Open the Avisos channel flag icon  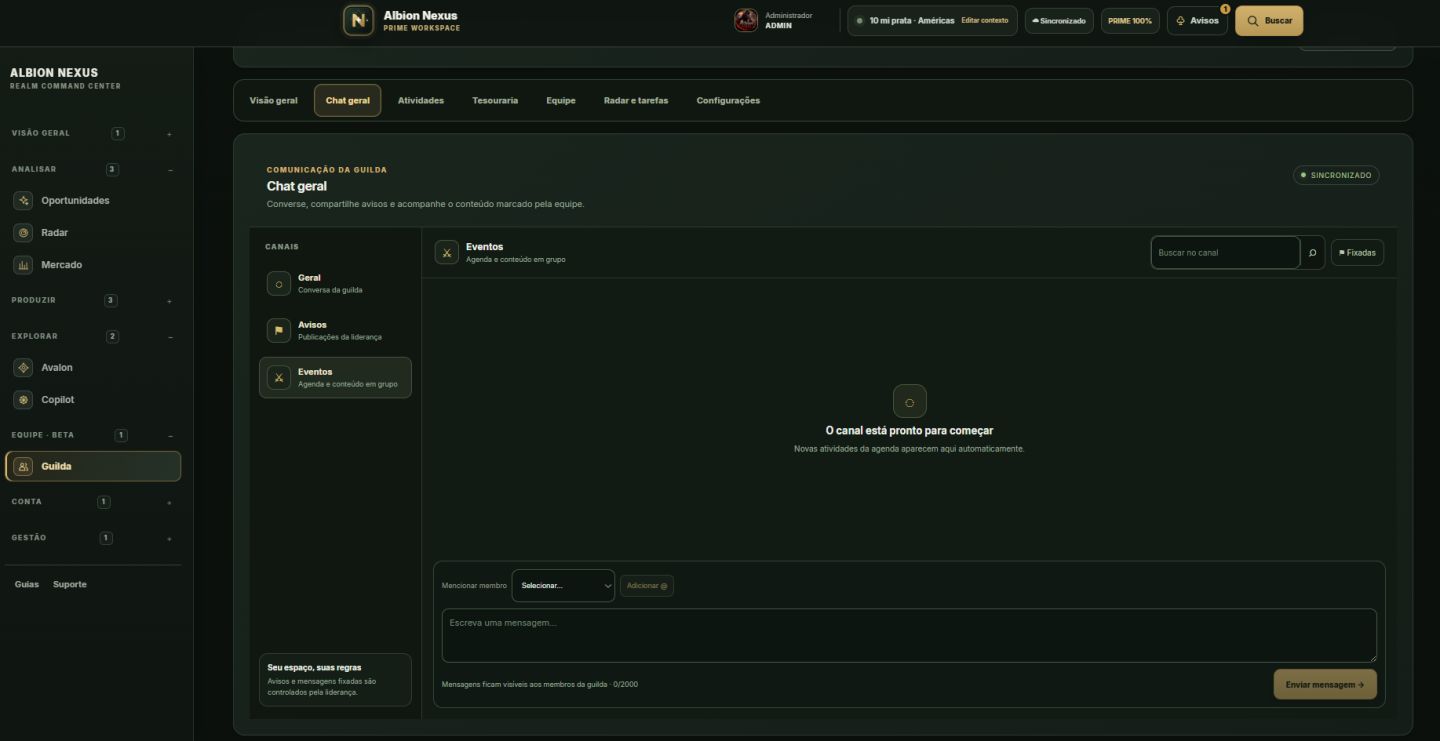click(279, 331)
